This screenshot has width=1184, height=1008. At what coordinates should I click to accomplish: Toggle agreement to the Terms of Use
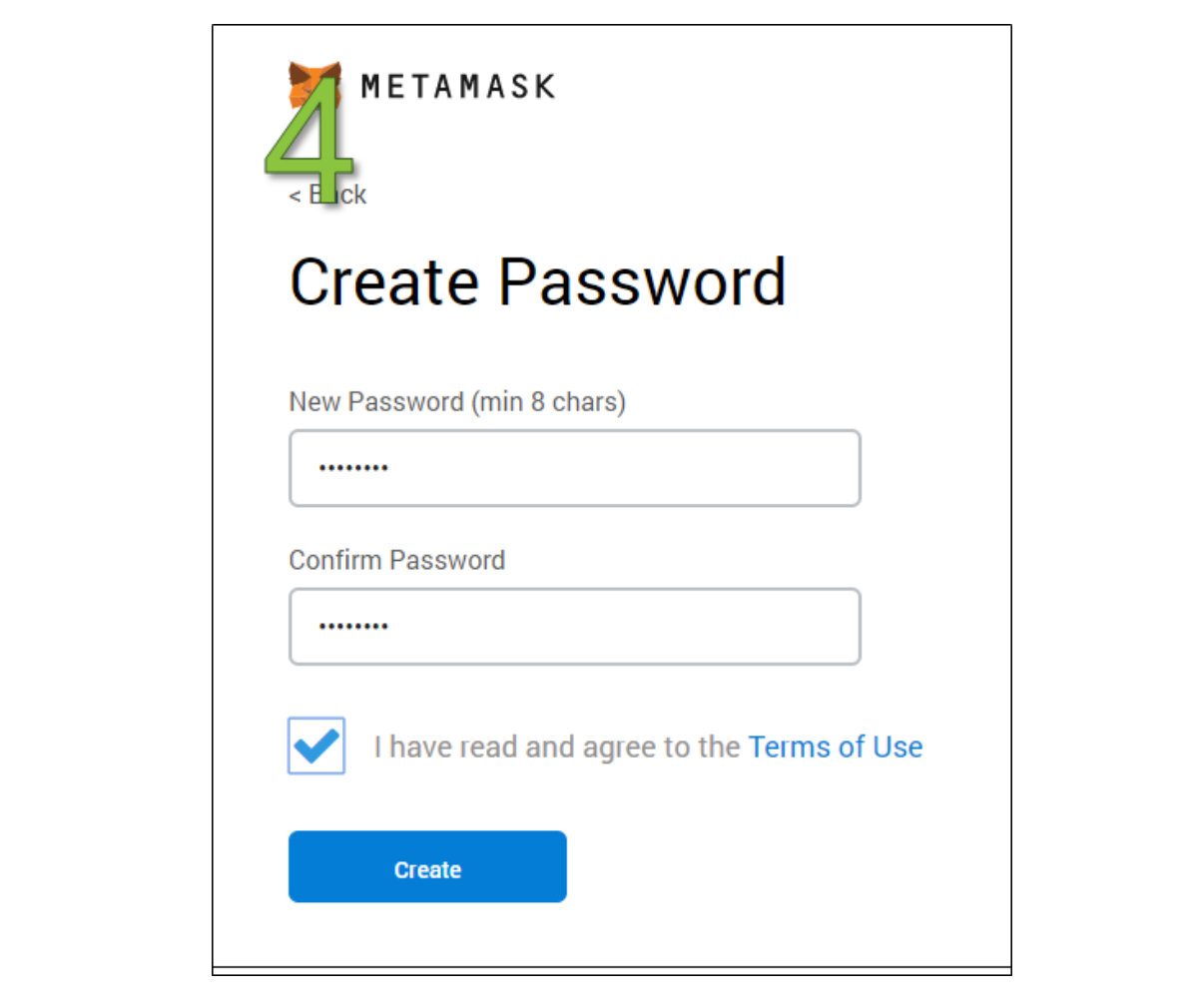(316, 746)
